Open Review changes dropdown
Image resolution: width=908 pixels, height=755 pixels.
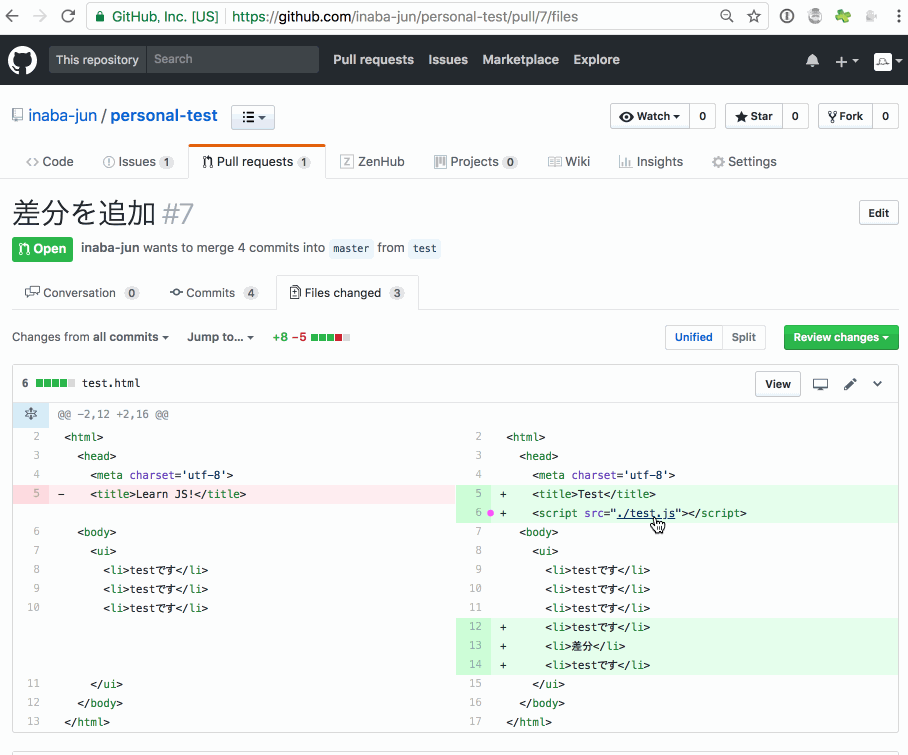click(x=841, y=338)
